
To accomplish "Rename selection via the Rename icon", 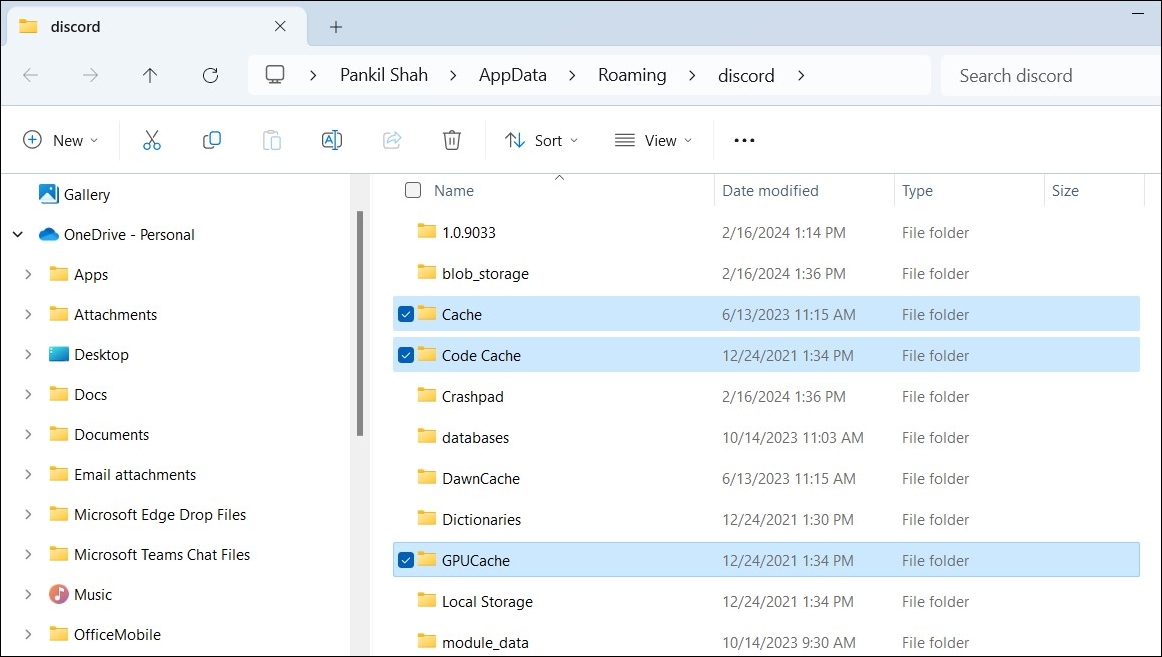I will click(331, 140).
